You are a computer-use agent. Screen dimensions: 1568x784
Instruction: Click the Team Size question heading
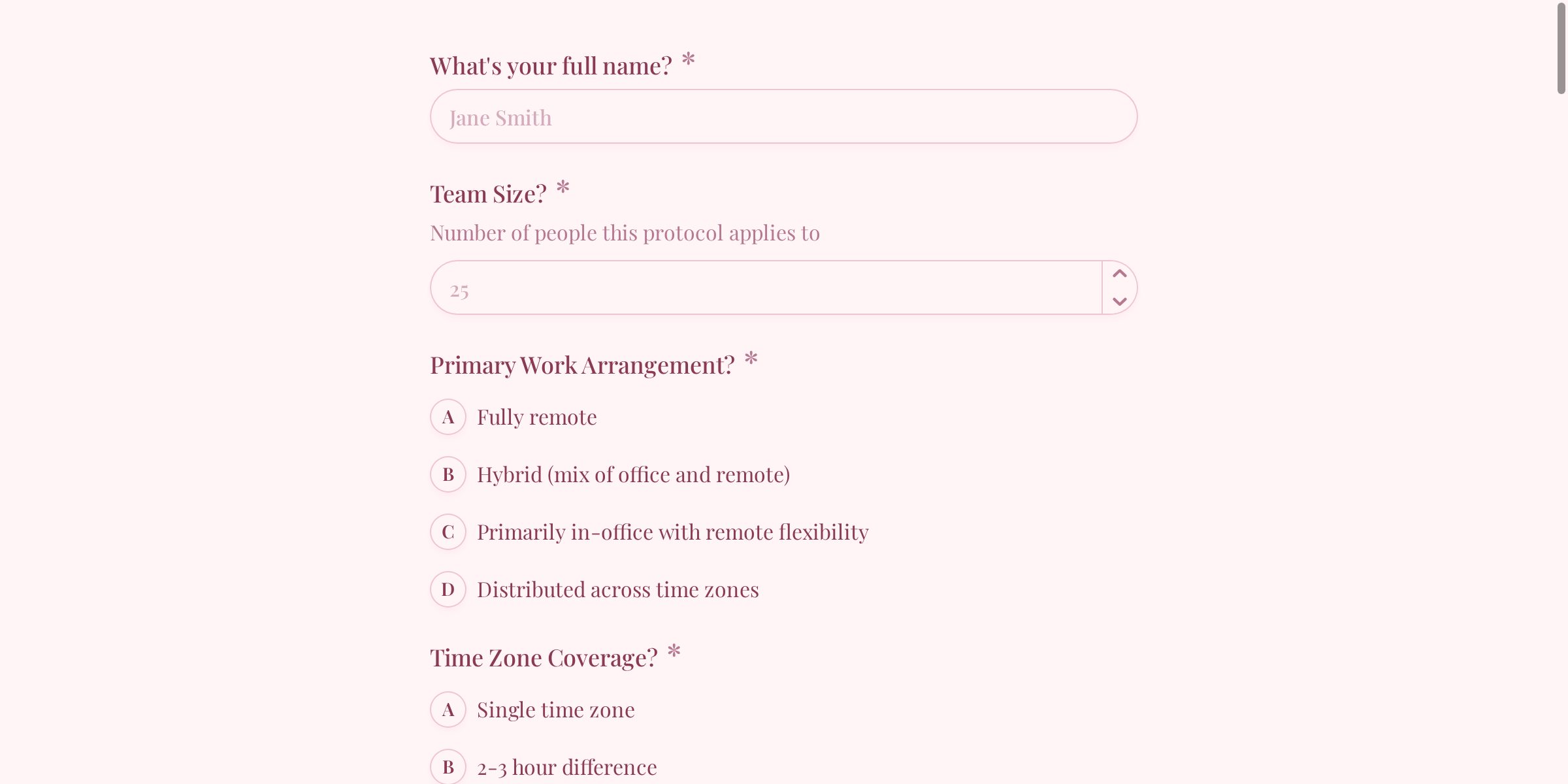(487, 193)
